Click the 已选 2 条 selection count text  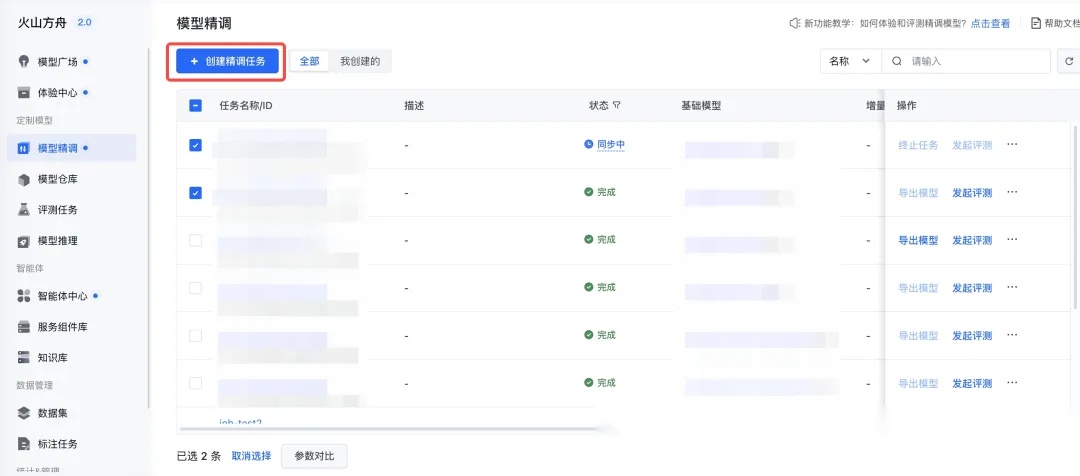198,456
